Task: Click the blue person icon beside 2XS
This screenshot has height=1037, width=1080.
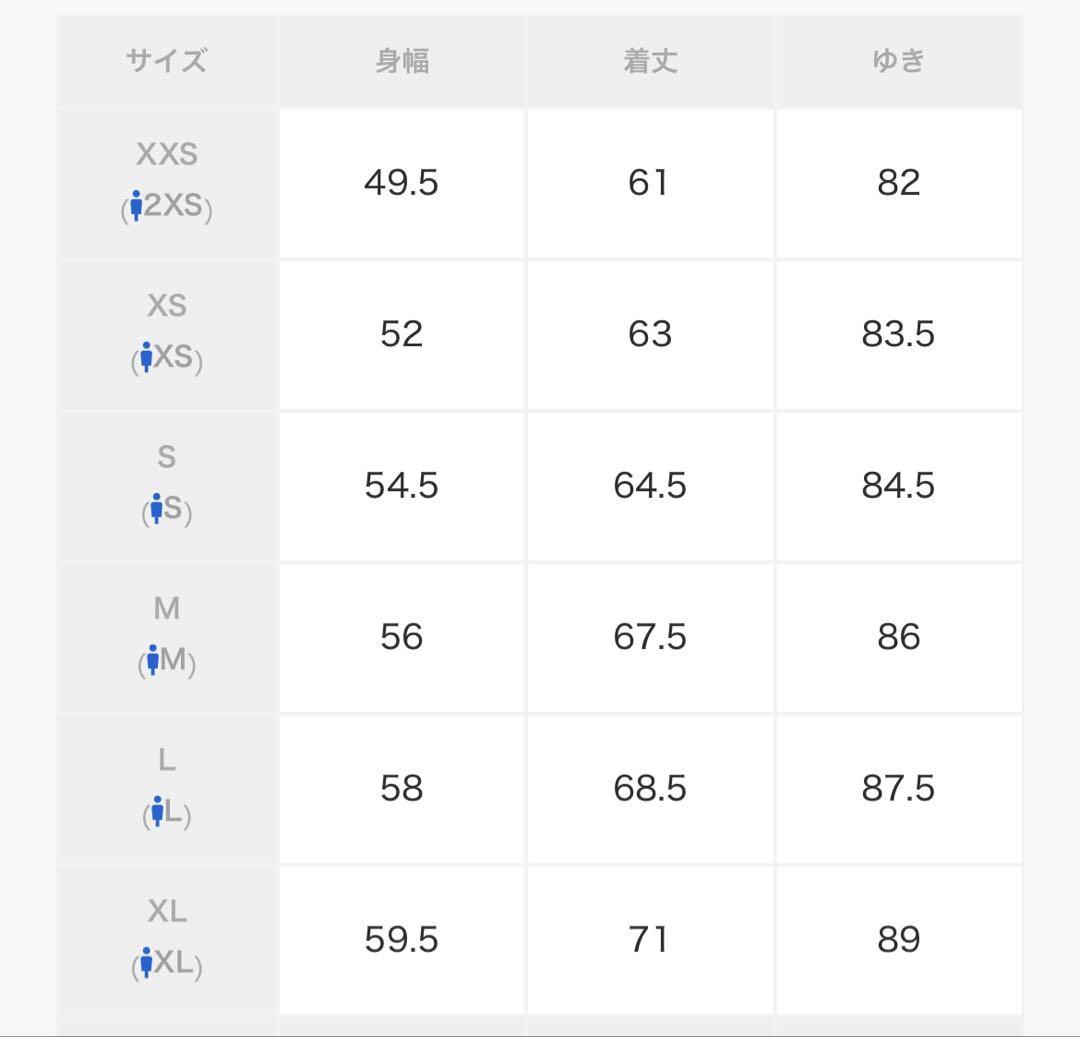Action: tap(136, 205)
